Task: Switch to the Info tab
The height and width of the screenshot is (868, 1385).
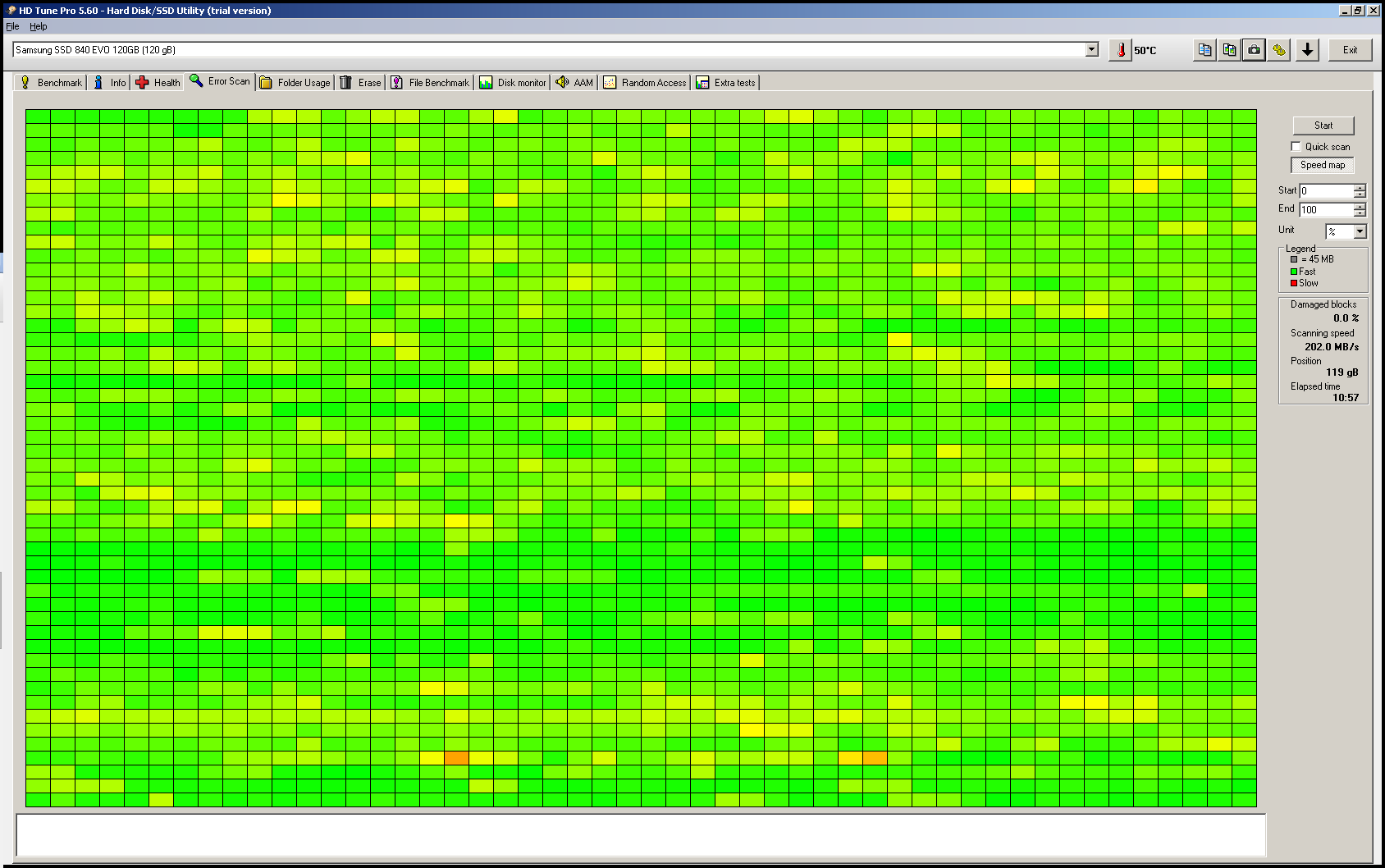Action: [110, 82]
